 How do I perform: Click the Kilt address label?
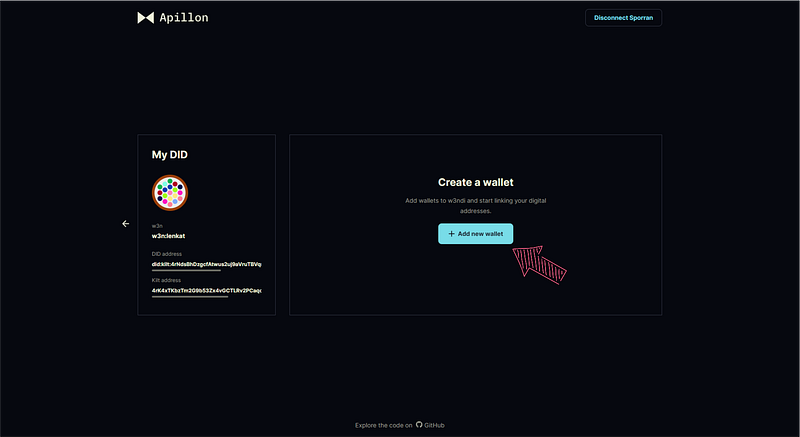pos(166,280)
